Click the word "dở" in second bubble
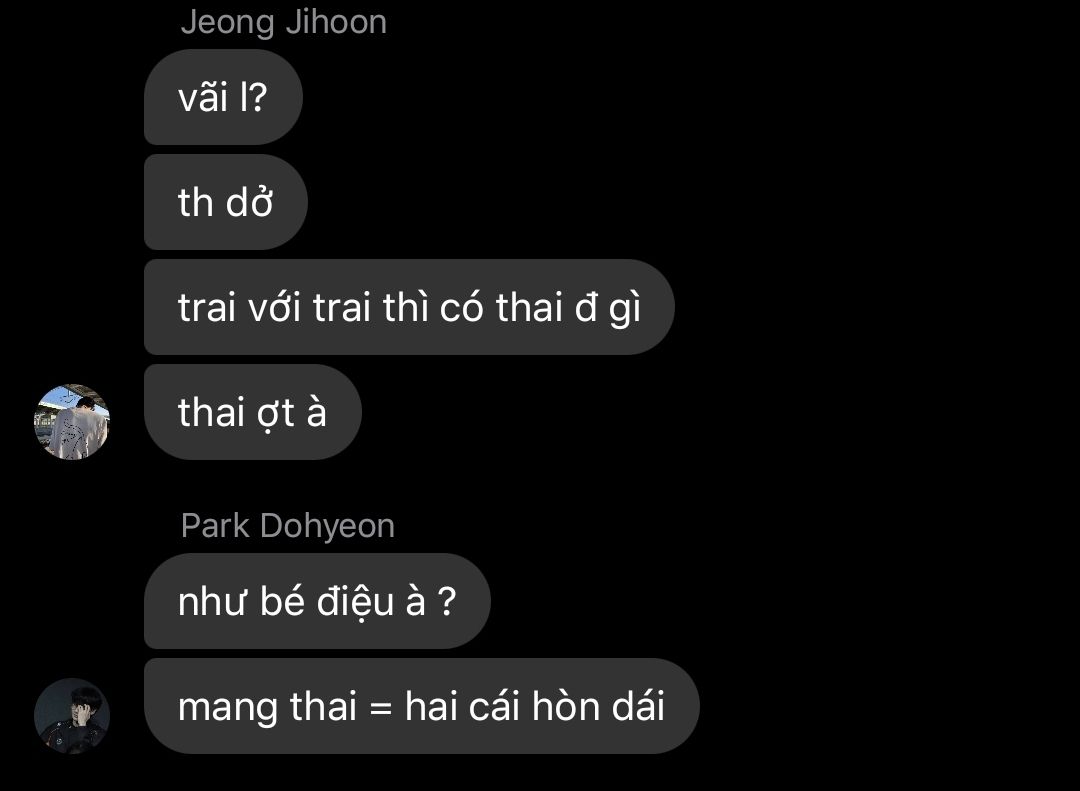1080x791 pixels. (249, 201)
